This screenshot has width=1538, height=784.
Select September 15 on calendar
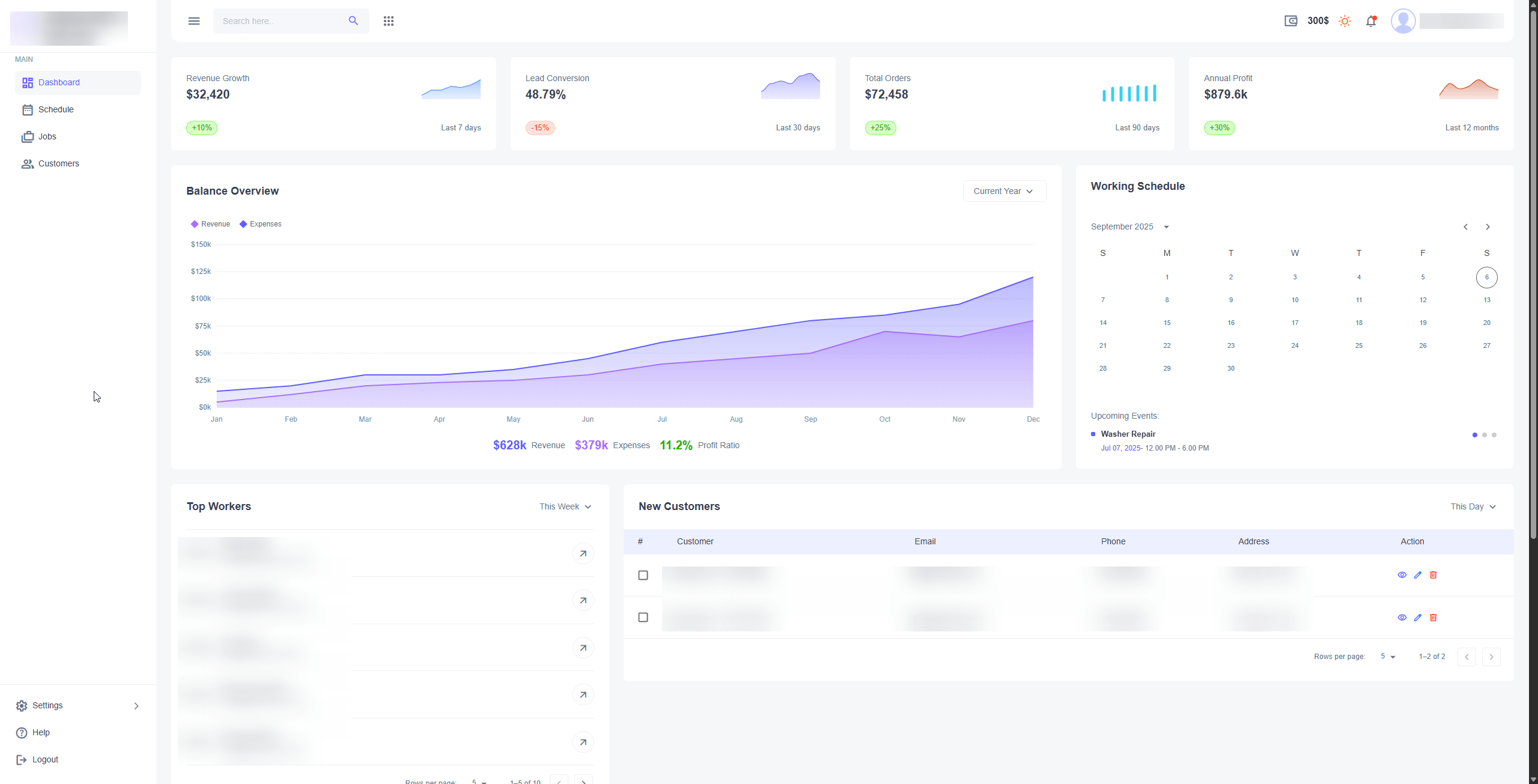(1167, 323)
